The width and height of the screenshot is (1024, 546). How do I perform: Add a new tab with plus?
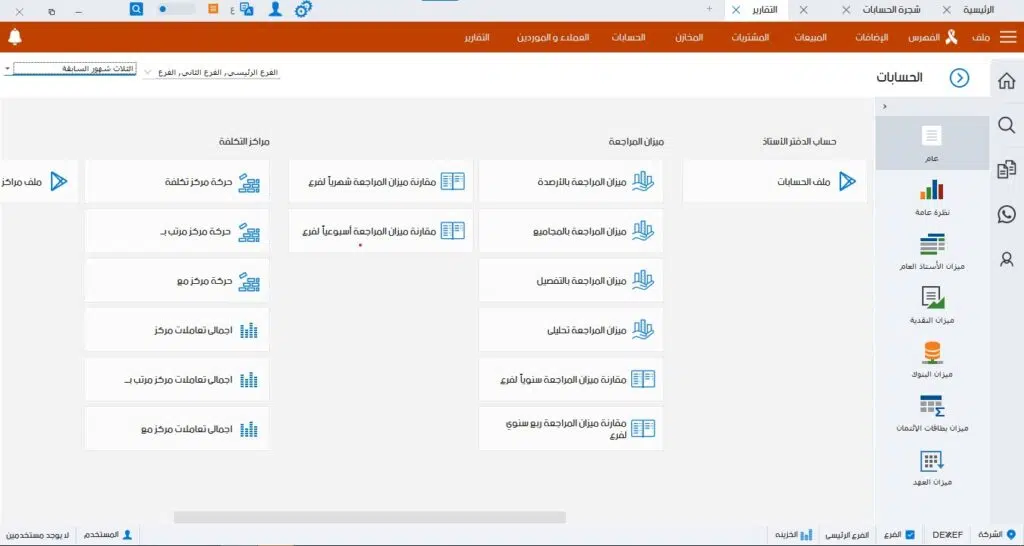click(709, 9)
